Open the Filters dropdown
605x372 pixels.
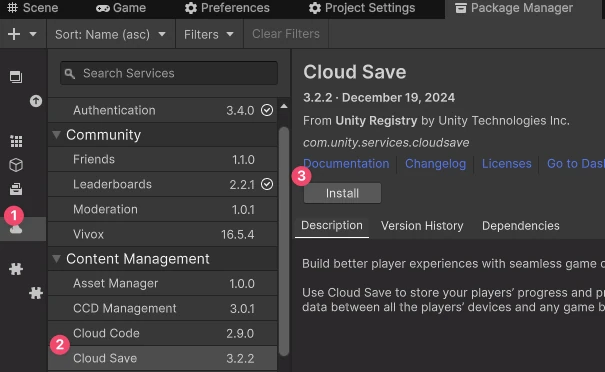(209, 34)
